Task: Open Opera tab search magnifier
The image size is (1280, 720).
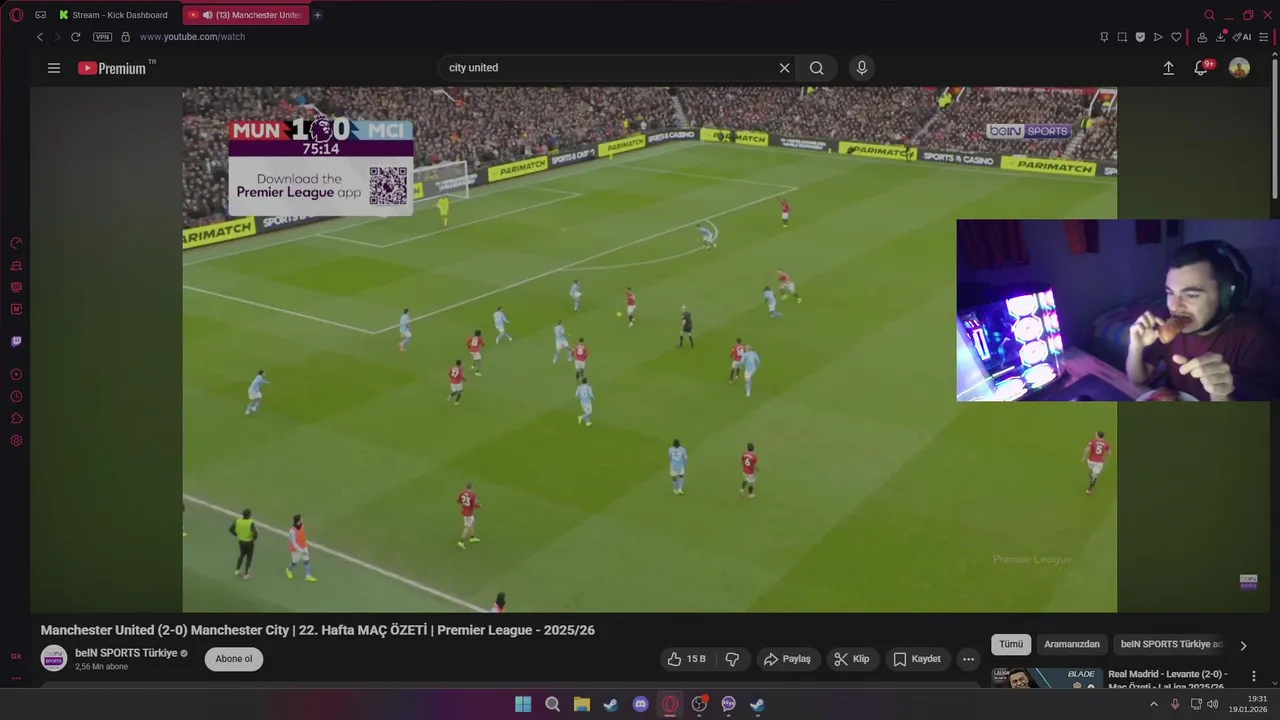Action: click(1209, 15)
